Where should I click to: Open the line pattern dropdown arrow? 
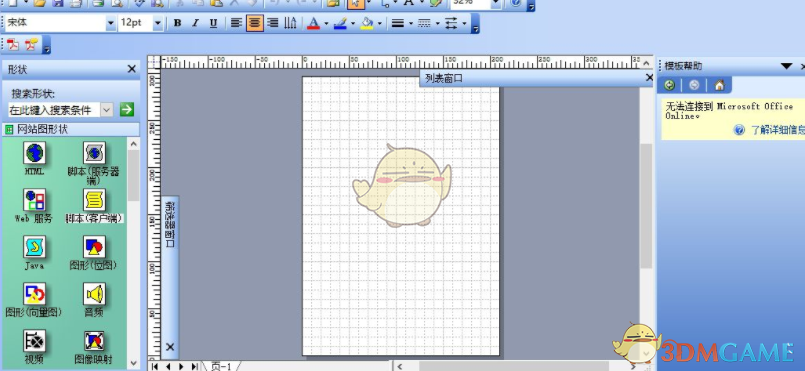coord(437,24)
